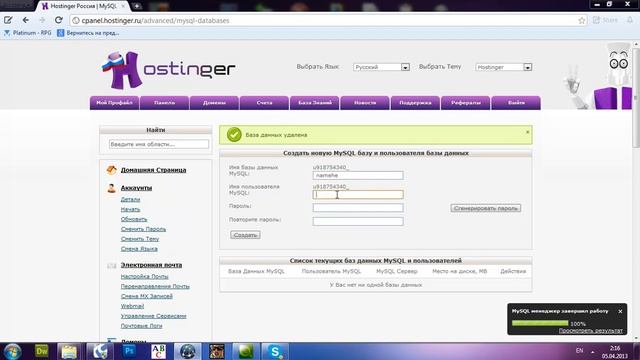
Task: Open the 'Перенаправление Почты' sidebar link
Action: (155, 286)
